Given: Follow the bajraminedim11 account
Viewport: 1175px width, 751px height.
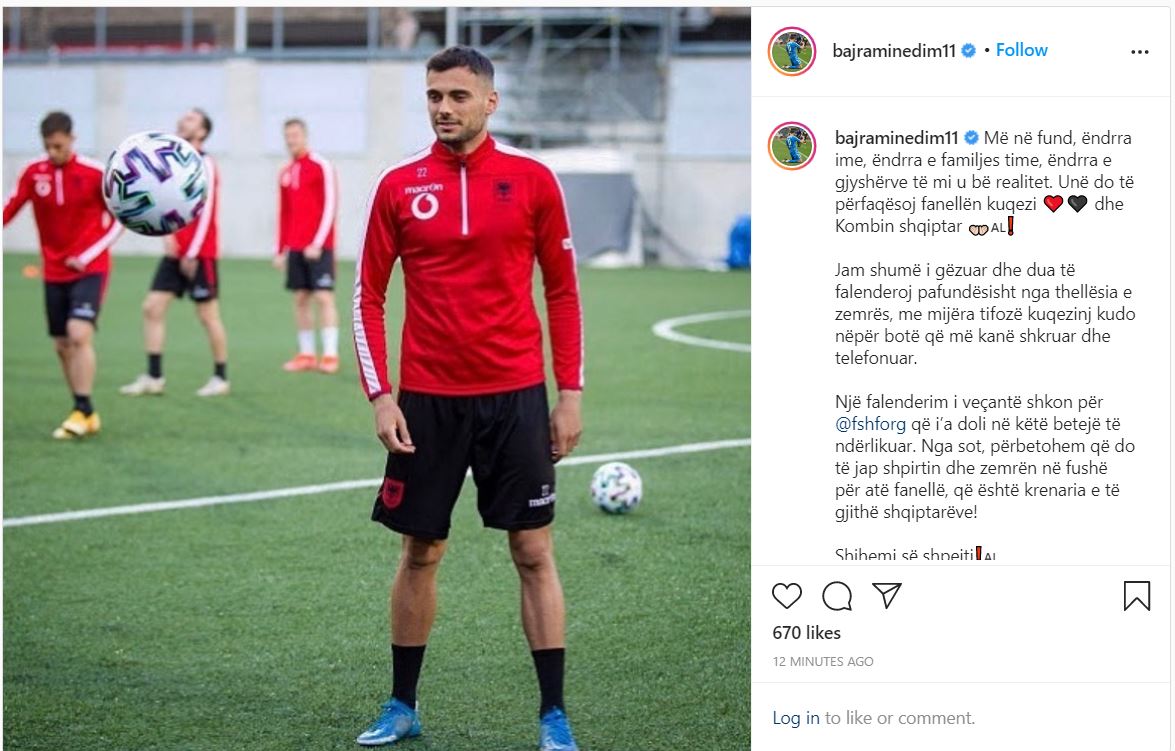Looking at the screenshot, I should [1021, 50].
